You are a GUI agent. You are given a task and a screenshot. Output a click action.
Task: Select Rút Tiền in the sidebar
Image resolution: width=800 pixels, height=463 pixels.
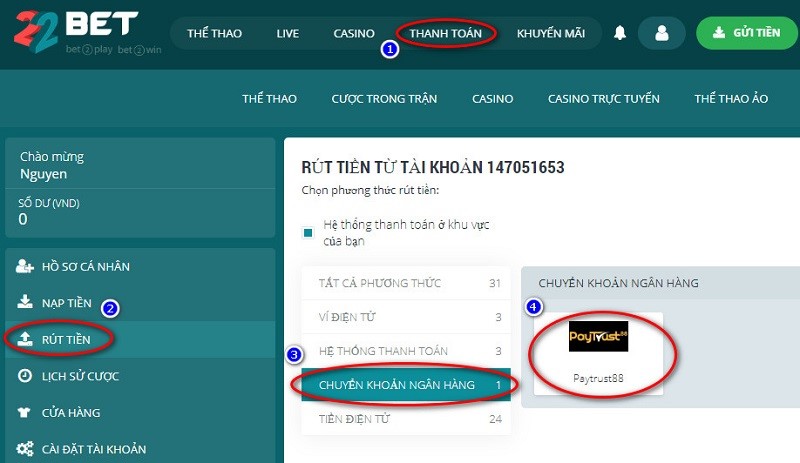pos(66,340)
